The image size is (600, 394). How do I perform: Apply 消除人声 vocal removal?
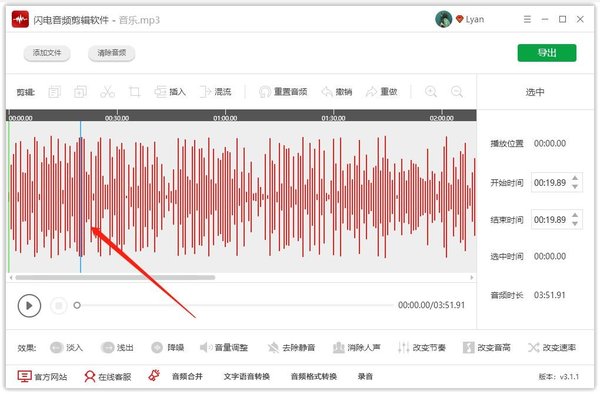coord(357,347)
